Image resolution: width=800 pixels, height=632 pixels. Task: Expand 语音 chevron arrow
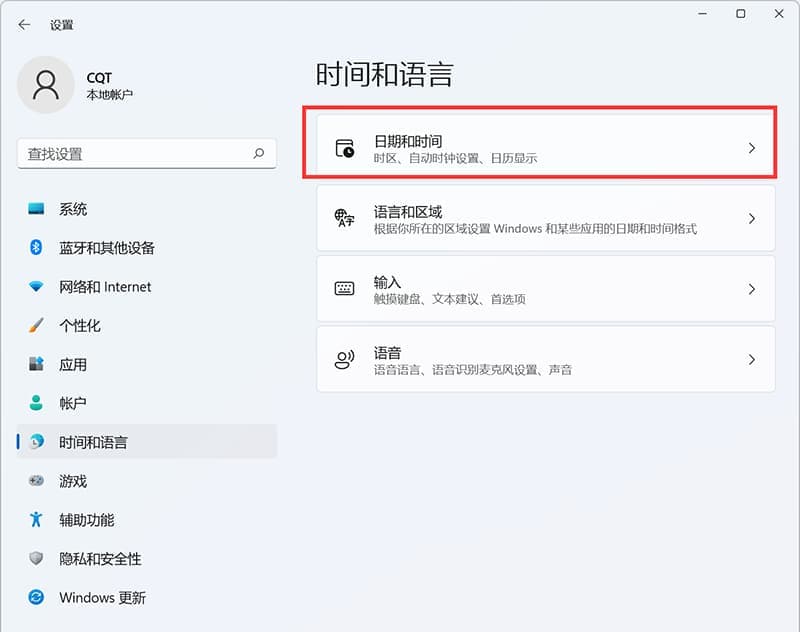click(752, 360)
